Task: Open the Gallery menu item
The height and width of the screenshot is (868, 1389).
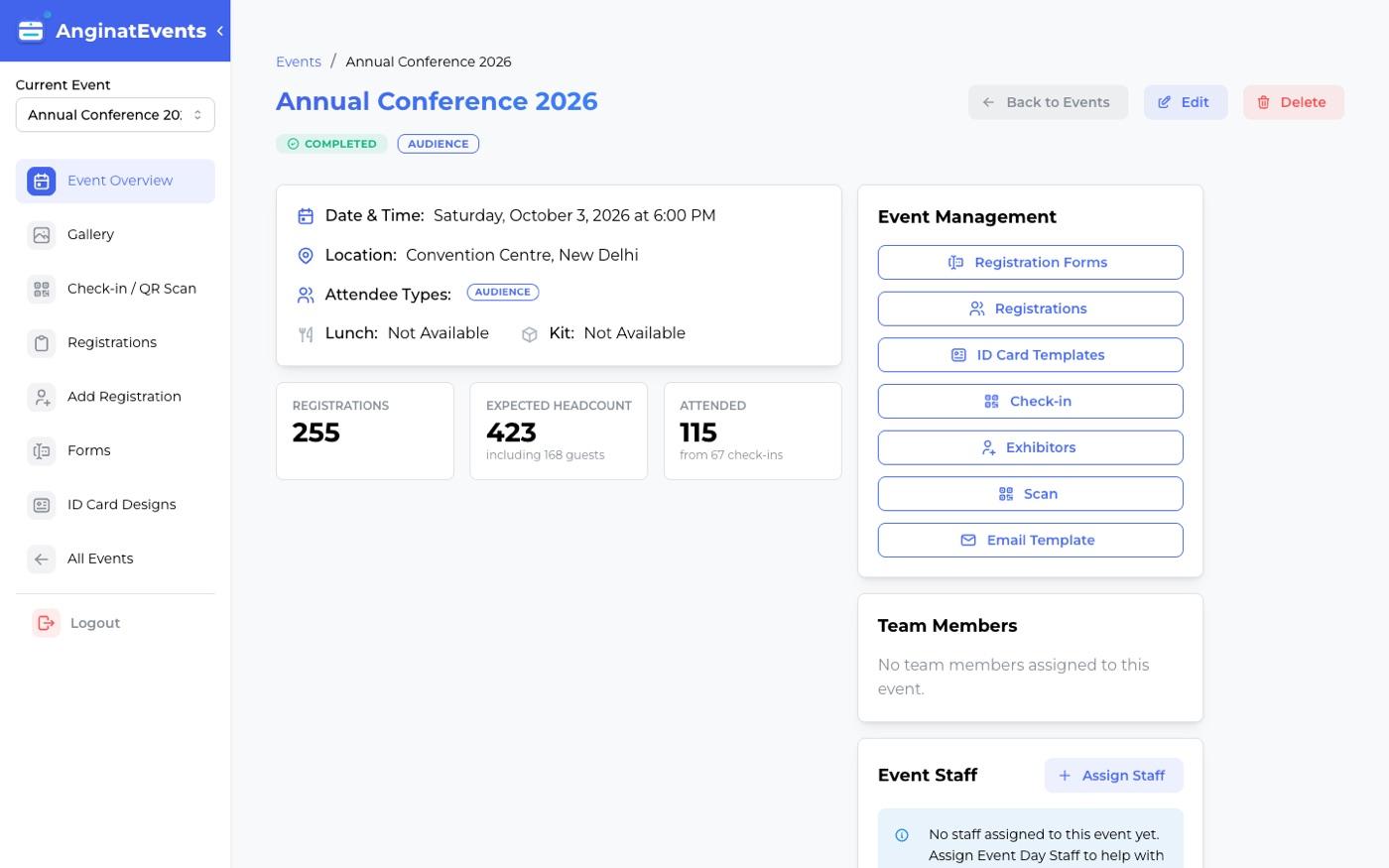Action: (x=115, y=235)
